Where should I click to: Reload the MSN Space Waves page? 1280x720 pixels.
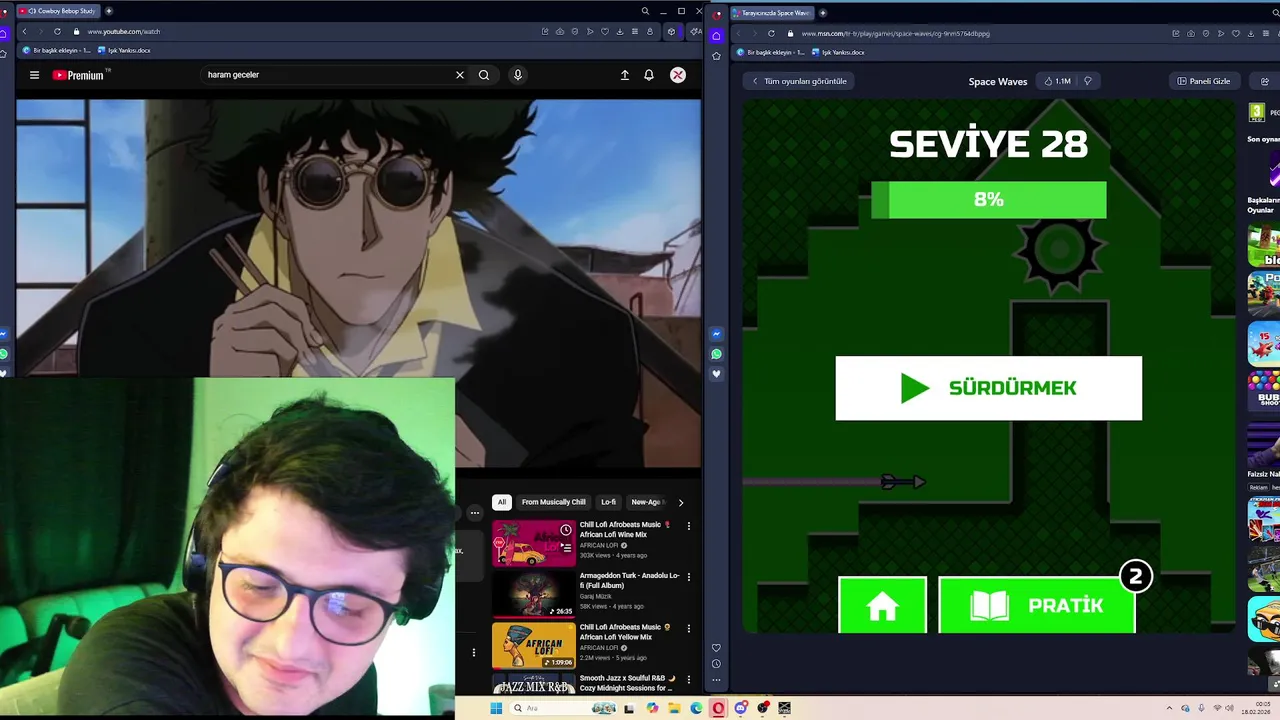coord(771,33)
